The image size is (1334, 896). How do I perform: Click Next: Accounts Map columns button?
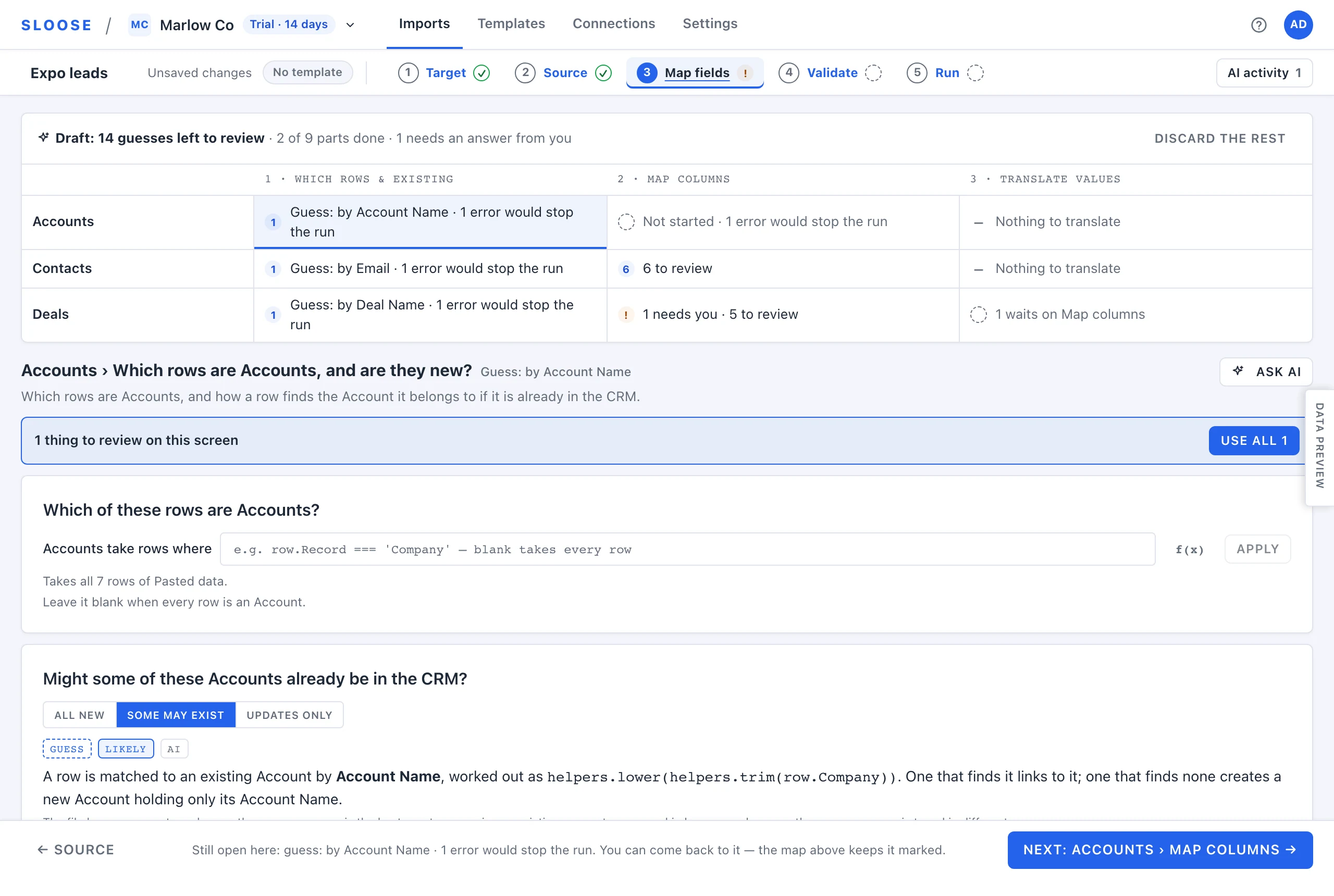pos(1159,850)
